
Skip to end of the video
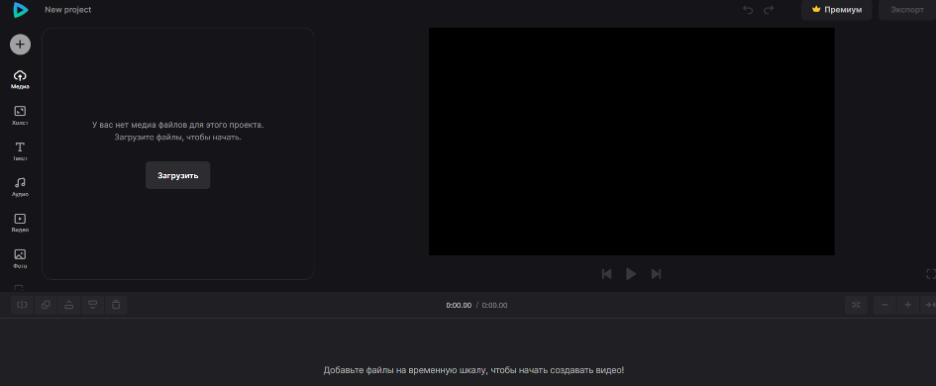(656, 274)
